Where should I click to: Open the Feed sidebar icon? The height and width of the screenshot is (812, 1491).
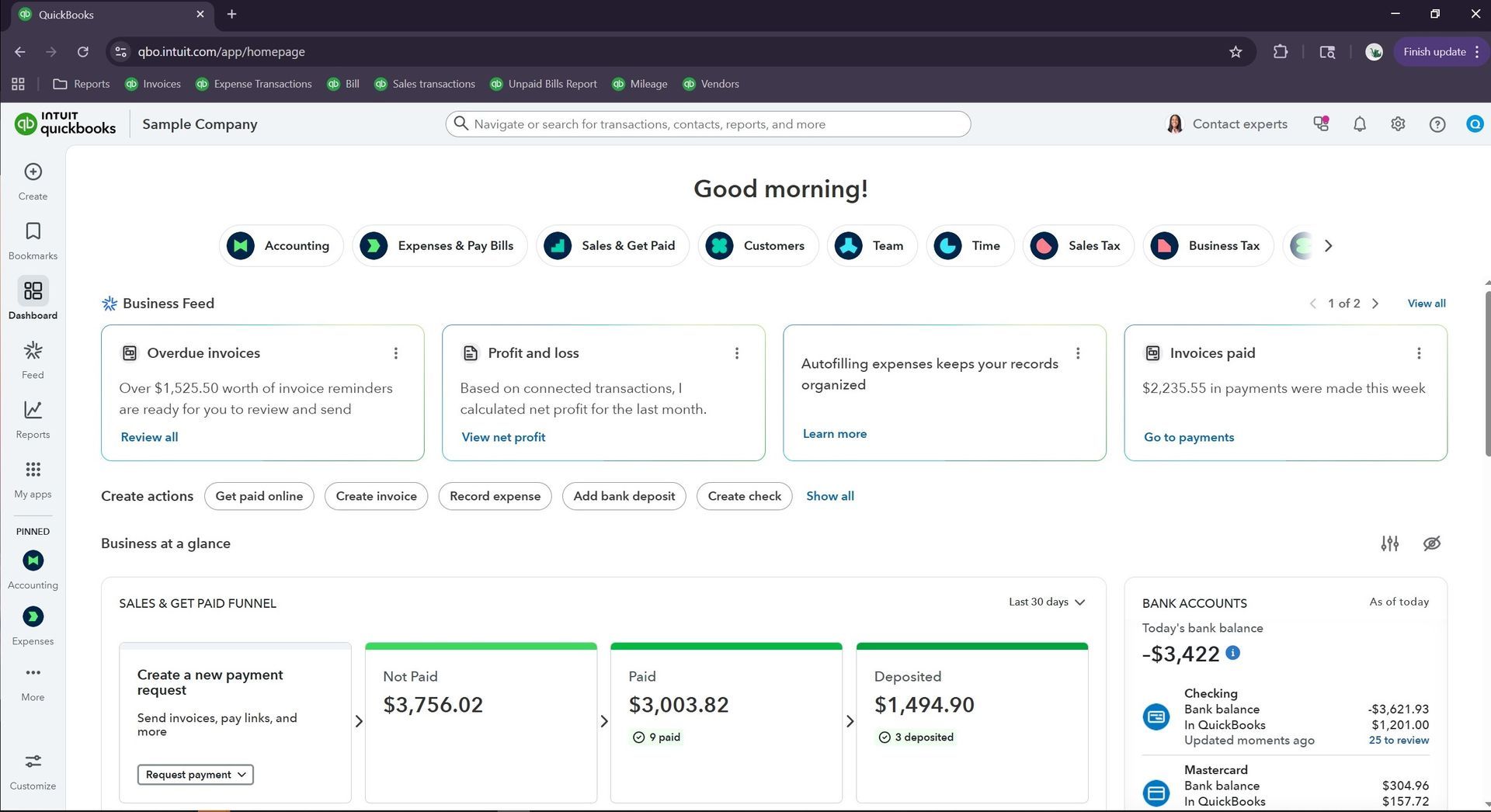click(x=33, y=351)
